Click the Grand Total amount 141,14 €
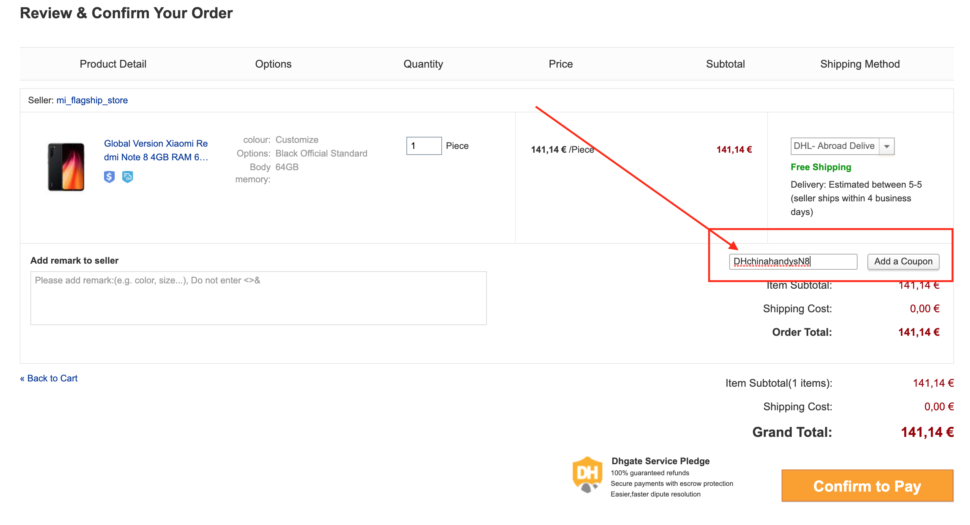This screenshot has width=970, height=525. 927,432
